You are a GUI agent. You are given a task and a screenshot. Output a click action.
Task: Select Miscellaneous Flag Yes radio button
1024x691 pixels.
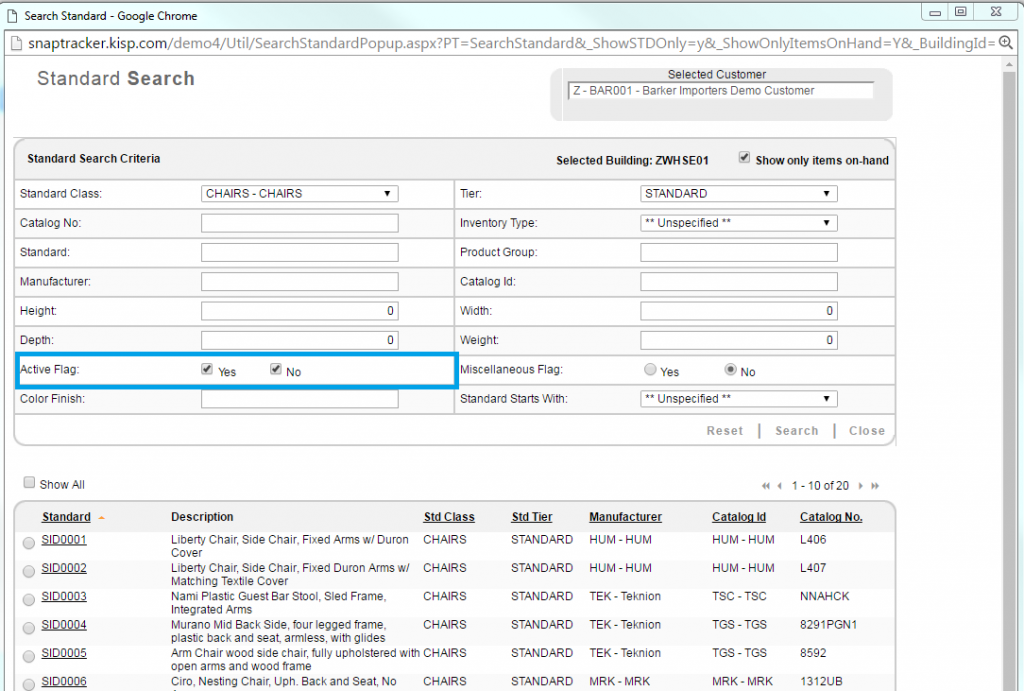point(651,370)
